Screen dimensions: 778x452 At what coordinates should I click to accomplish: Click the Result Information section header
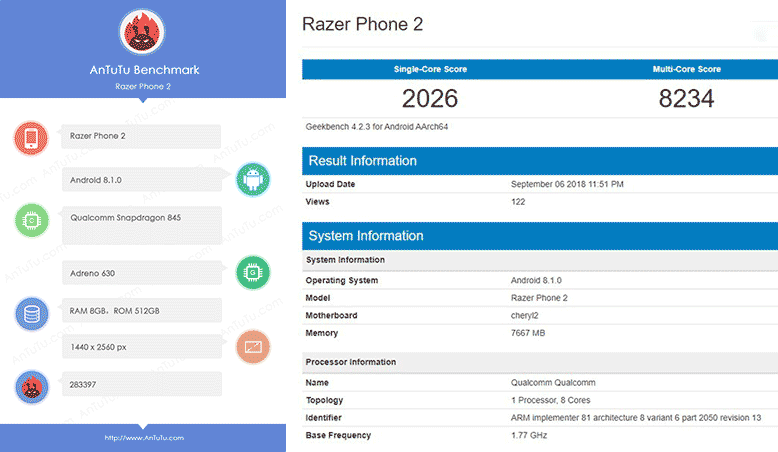coord(540,161)
